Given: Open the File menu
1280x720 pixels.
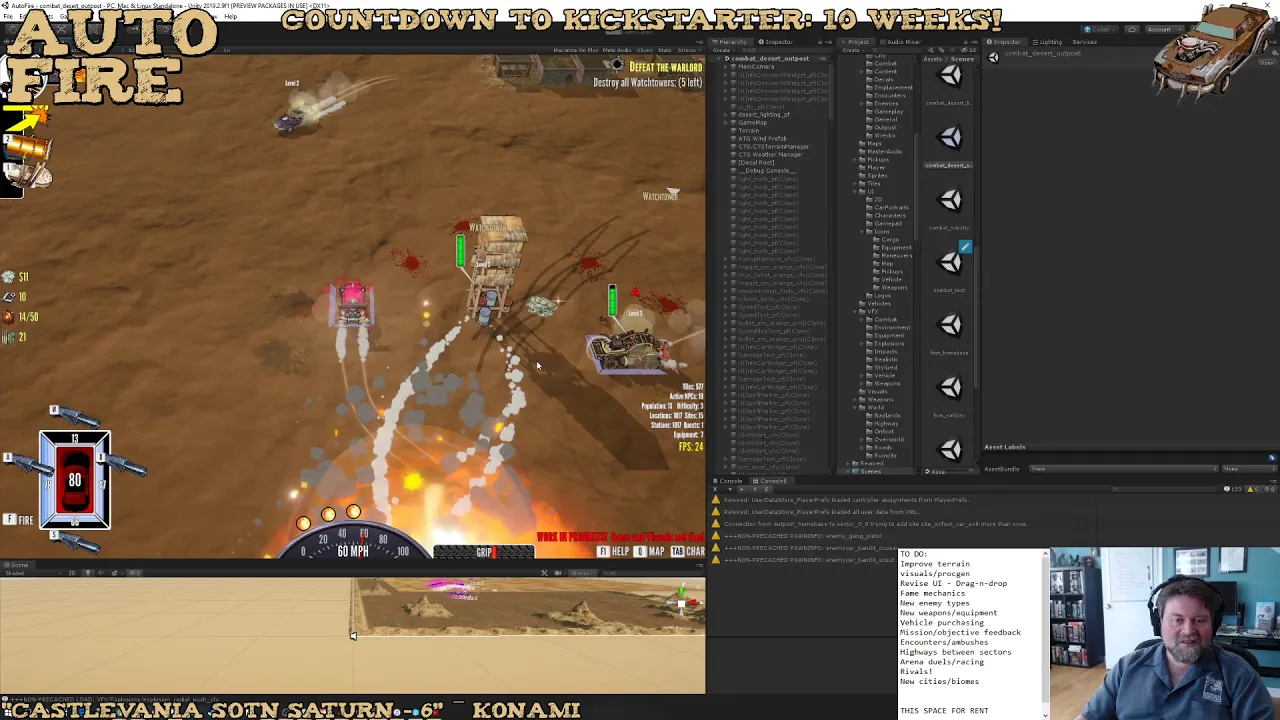Looking at the screenshot, I should 8,17.
